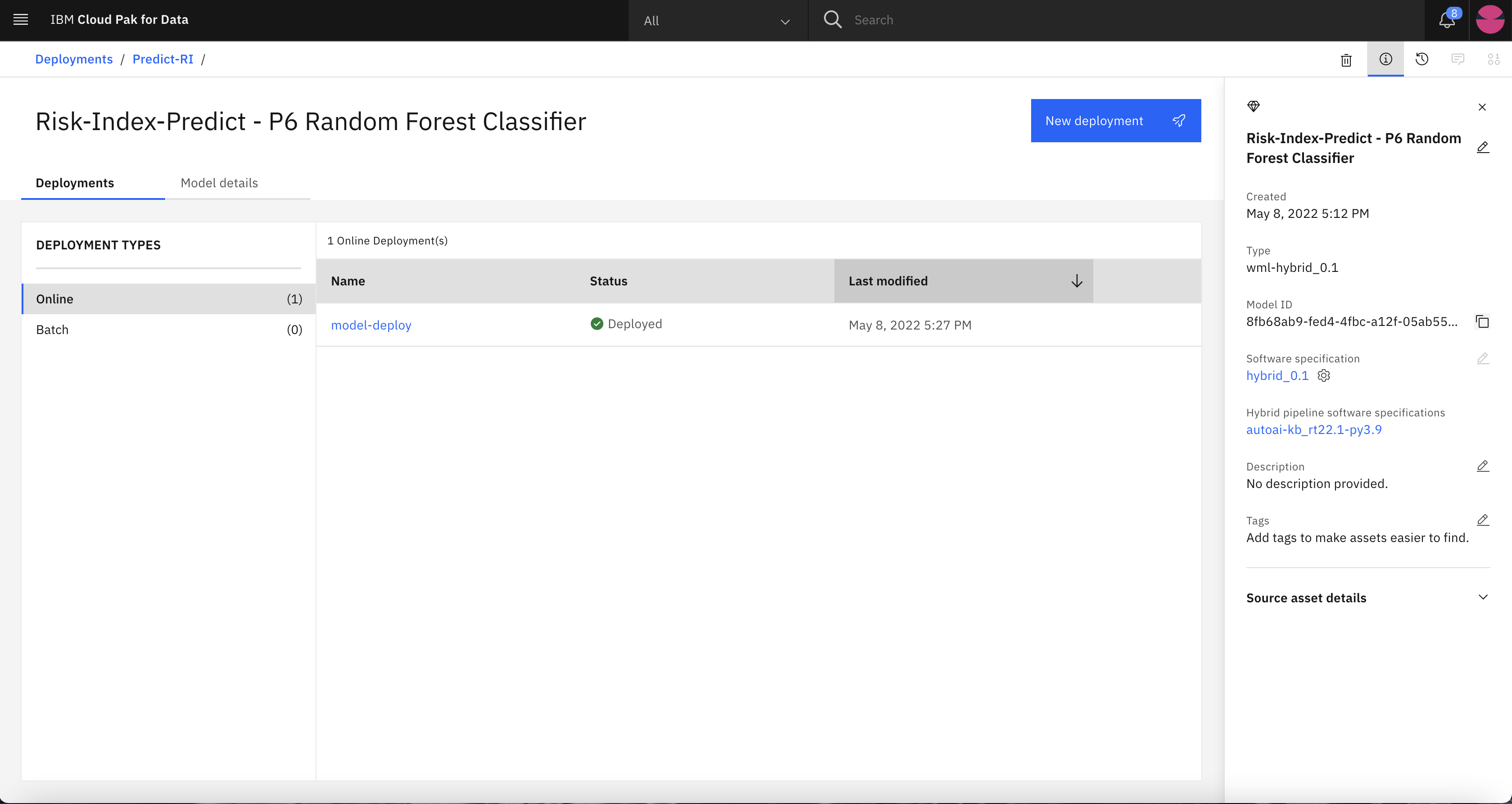This screenshot has width=1512, height=804.
Task: Open autoai-kb_rt22.1-py3.9 link
Action: (1313, 429)
